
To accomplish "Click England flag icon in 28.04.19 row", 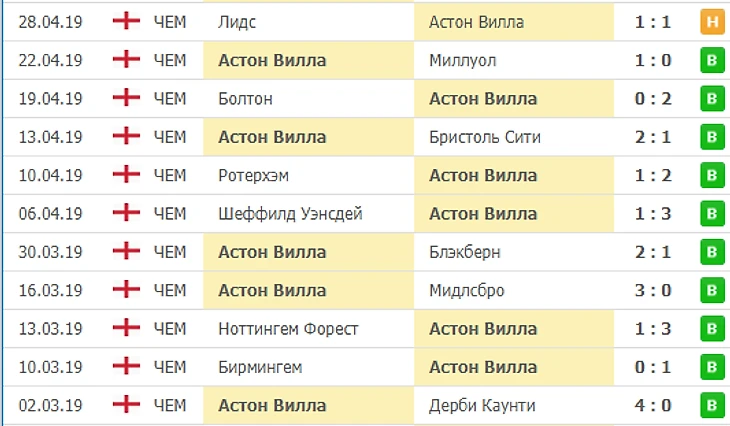I will click(128, 22).
